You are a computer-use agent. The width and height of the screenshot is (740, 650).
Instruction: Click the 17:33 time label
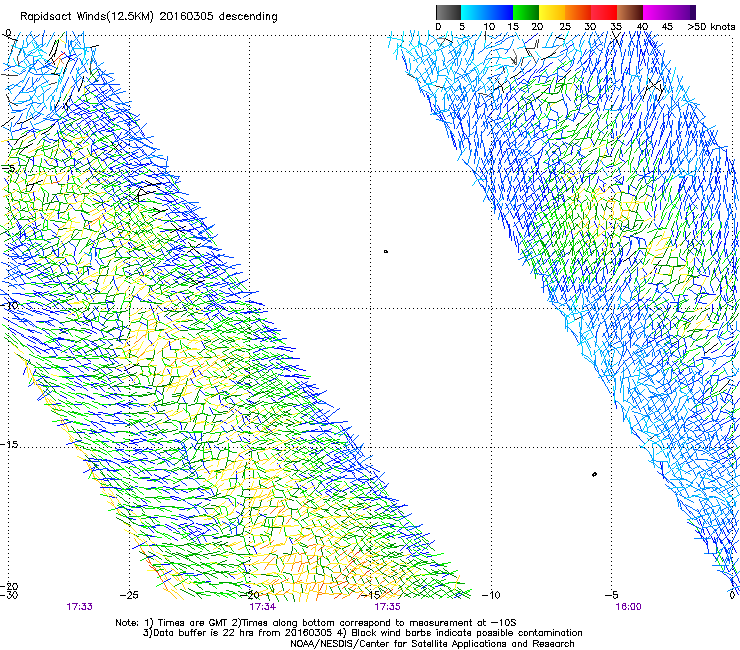click(x=79, y=607)
